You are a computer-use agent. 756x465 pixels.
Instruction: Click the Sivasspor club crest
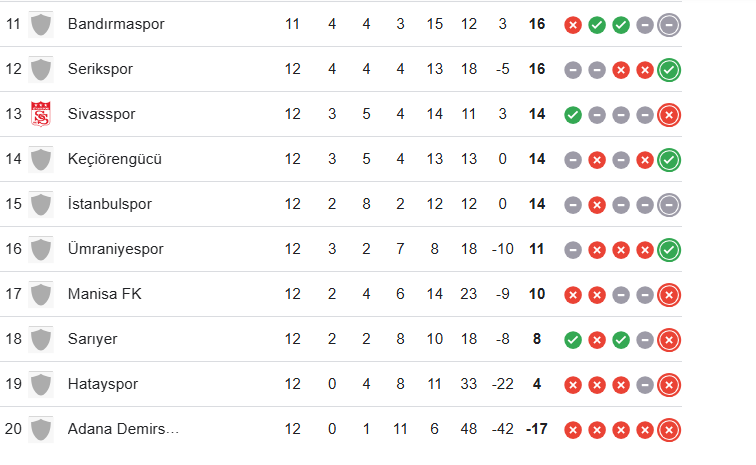click(x=41, y=114)
